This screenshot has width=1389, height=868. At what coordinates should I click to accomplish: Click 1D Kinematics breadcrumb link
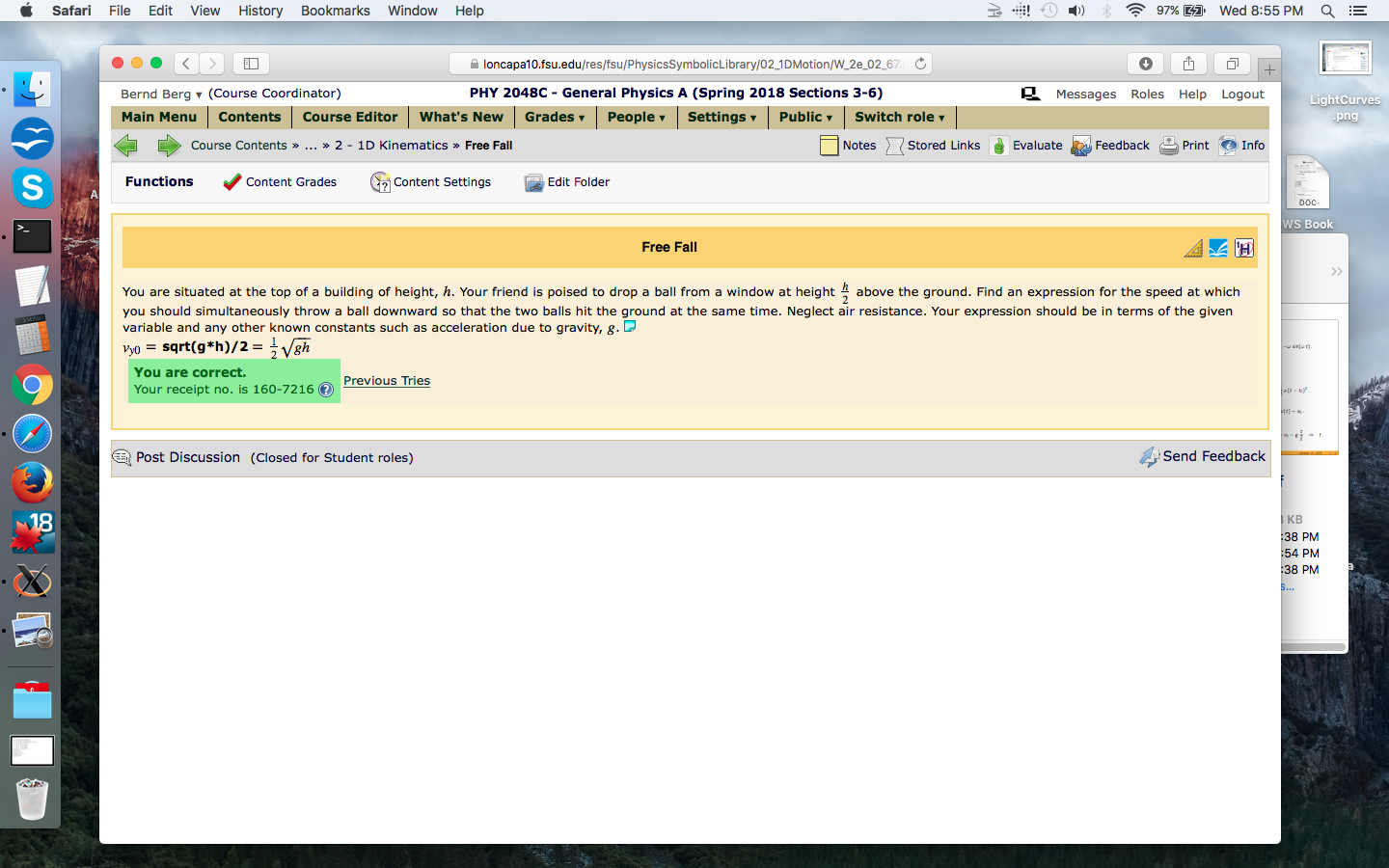[392, 146]
